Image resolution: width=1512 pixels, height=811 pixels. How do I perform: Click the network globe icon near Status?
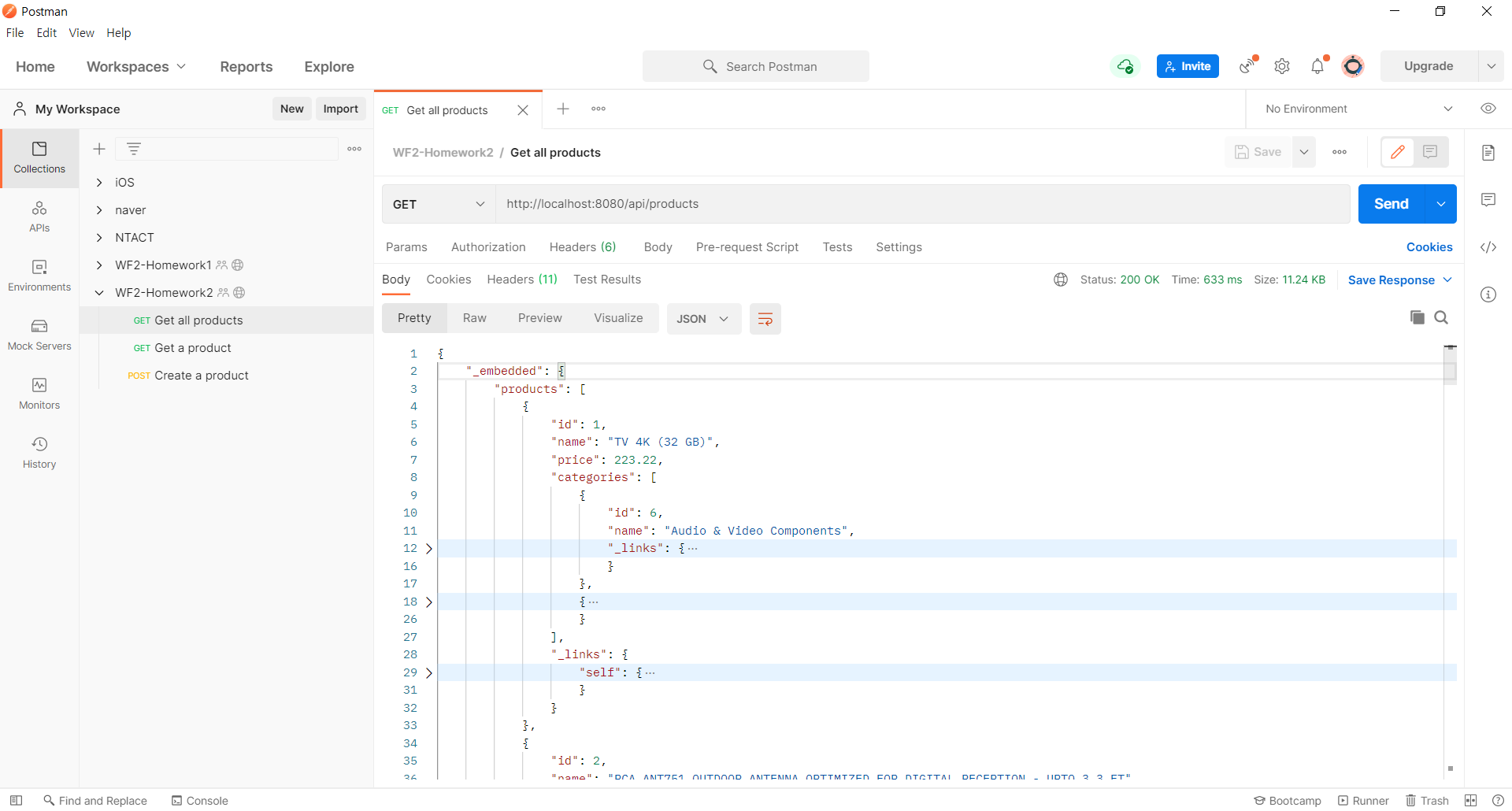click(1061, 280)
